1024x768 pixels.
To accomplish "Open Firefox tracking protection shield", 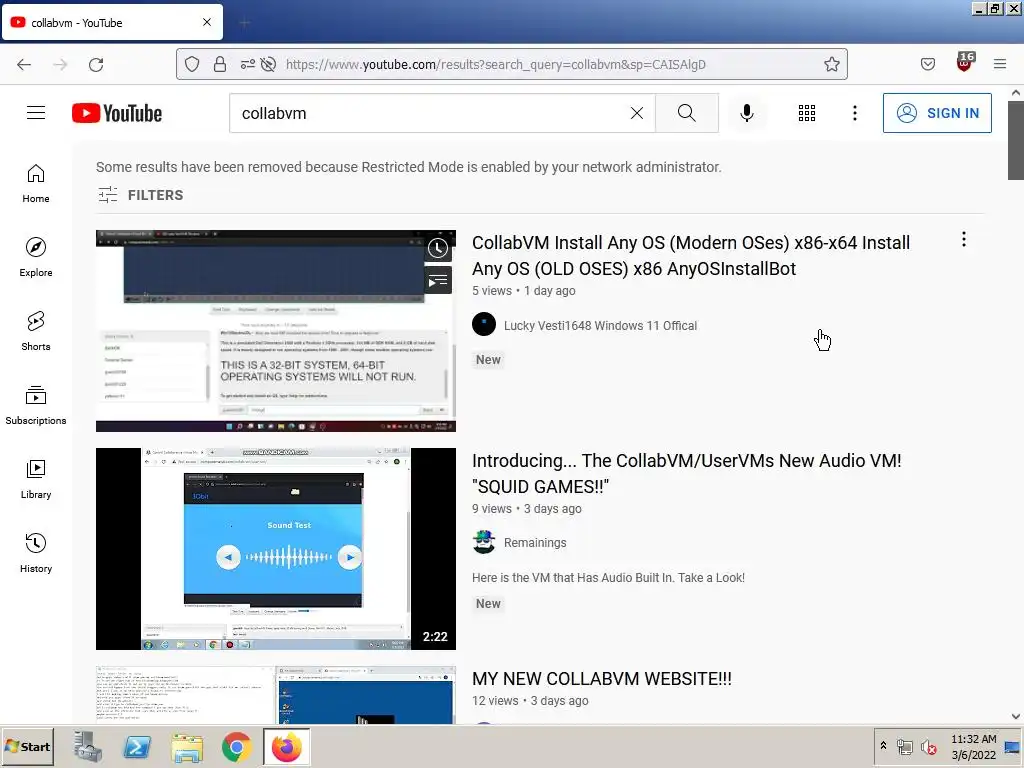I will click(191, 64).
